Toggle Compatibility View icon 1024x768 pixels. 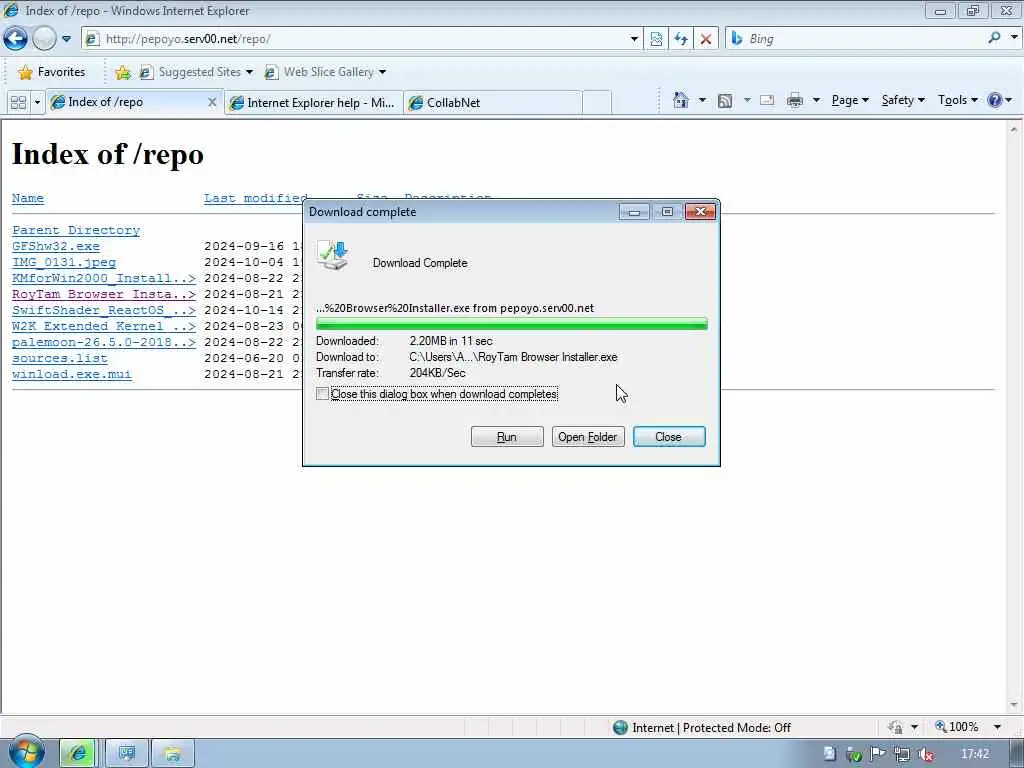(x=656, y=39)
